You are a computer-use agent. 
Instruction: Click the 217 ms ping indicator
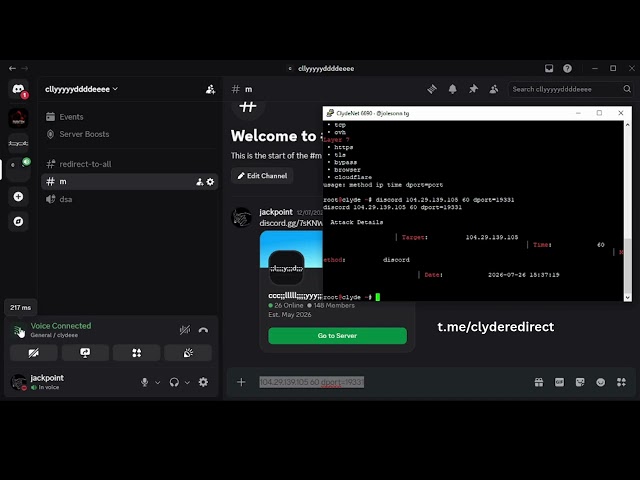click(x=20, y=307)
